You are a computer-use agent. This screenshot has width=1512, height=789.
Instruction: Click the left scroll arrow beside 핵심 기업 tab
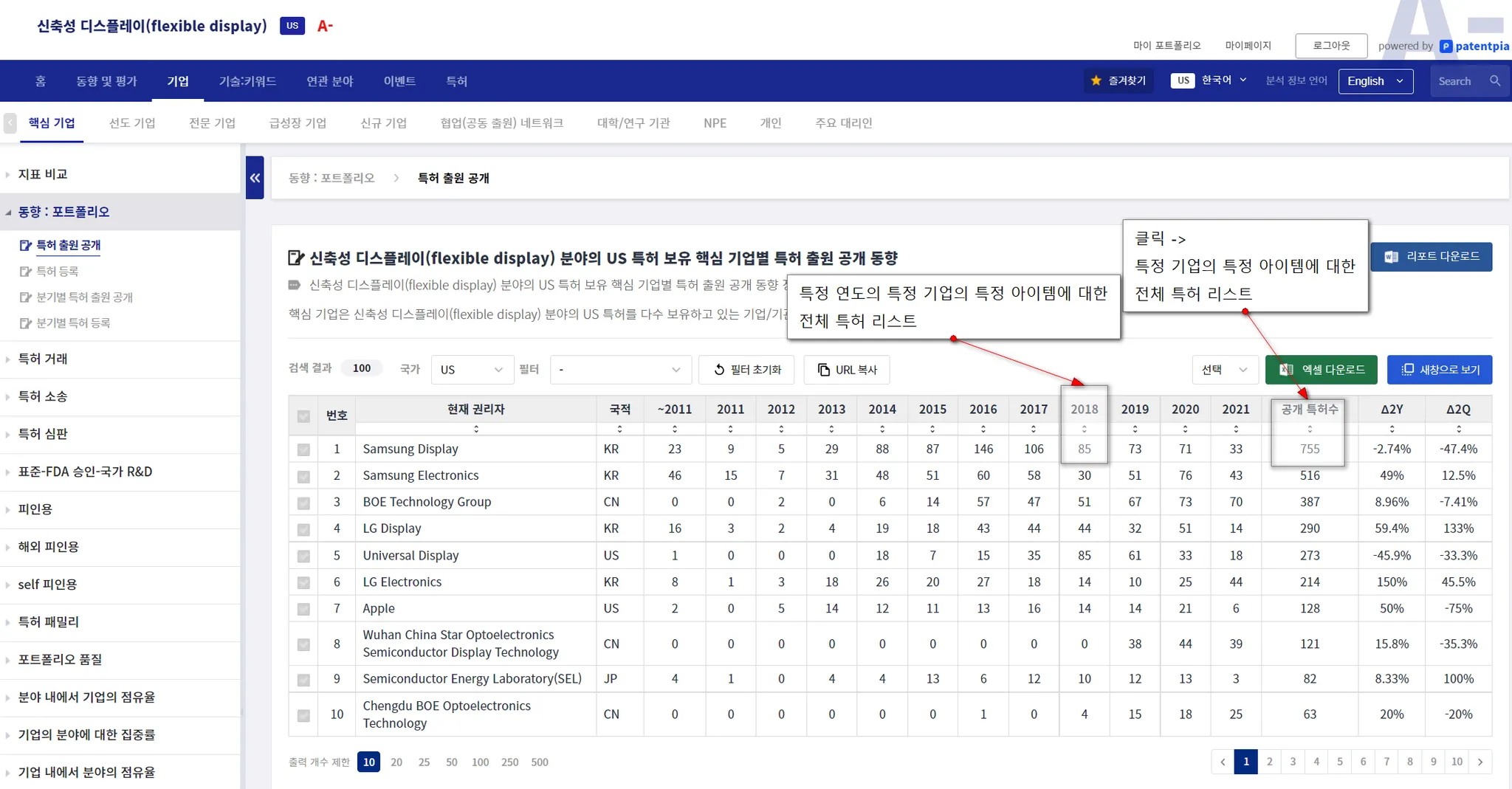pyautogui.click(x=10, y=123)
